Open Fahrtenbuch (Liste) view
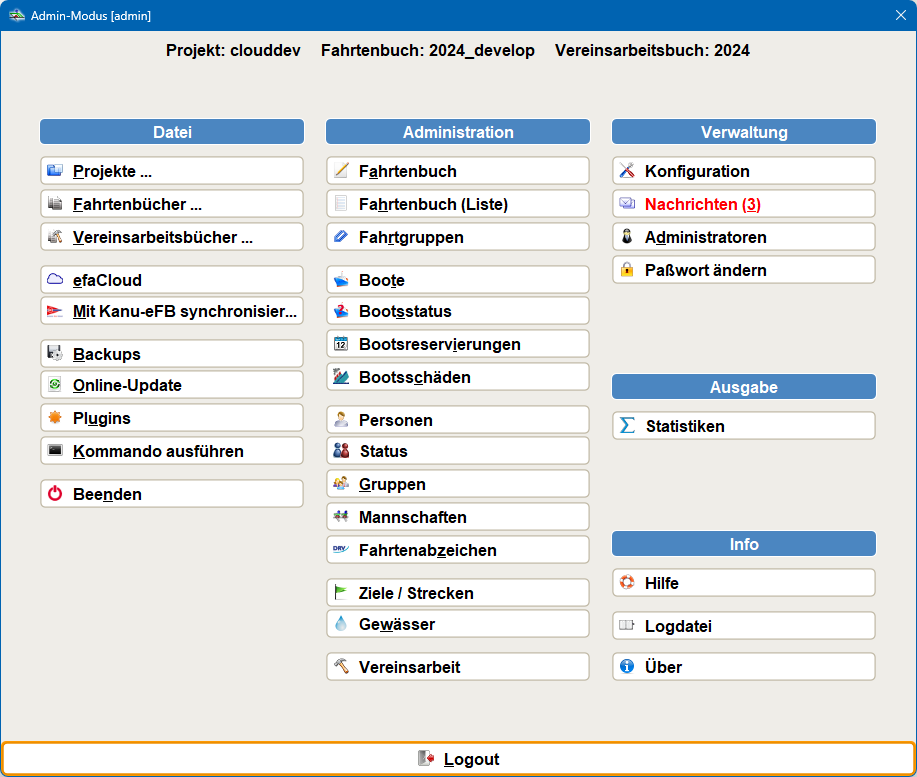Screen dimensions: 917x777 457,204
